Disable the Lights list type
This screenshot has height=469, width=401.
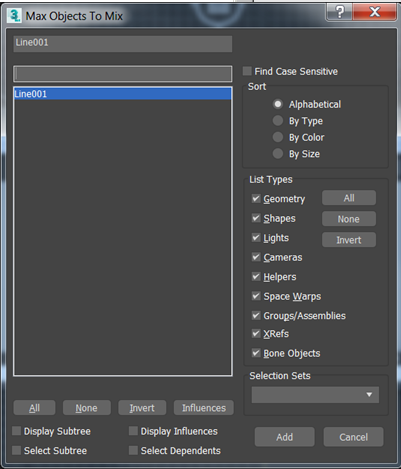coord(256,238)
